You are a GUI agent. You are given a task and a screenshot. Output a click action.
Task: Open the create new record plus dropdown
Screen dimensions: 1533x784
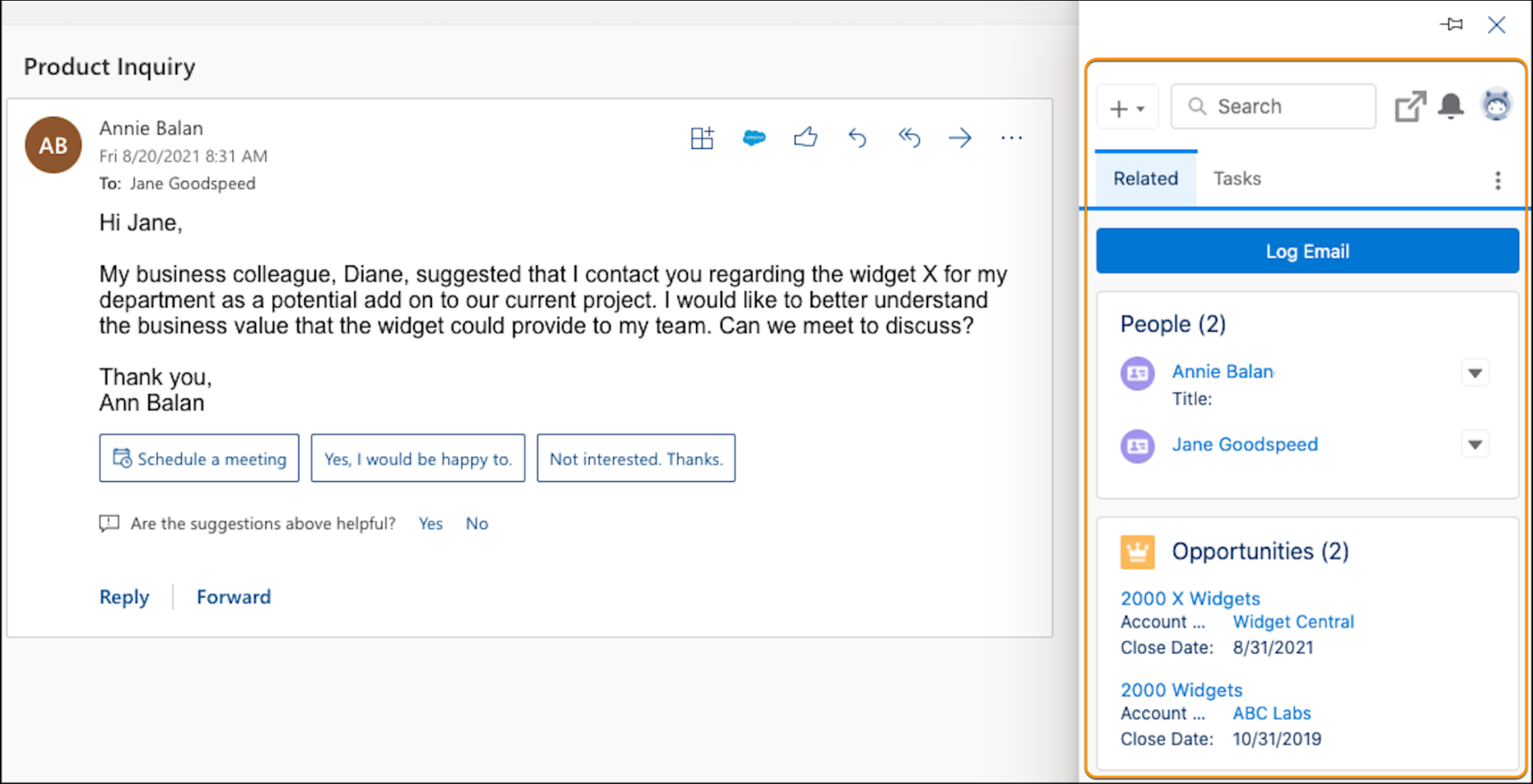(x=1127, y=106)
